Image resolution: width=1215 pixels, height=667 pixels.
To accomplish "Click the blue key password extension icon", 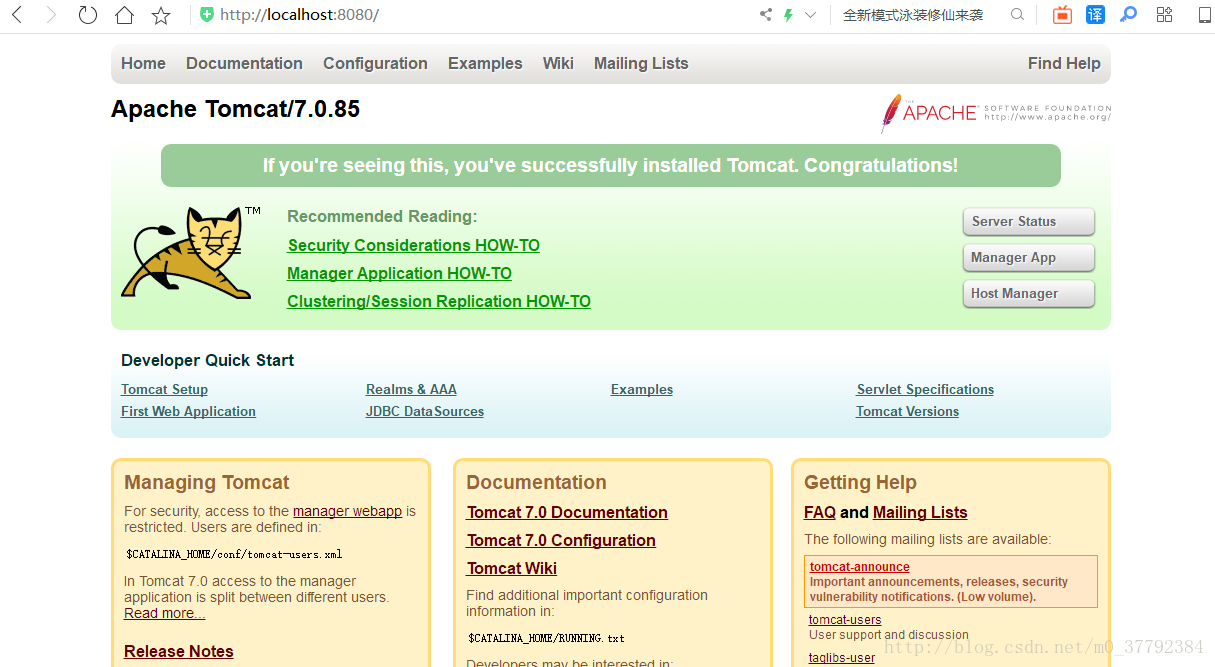I will pyautogui.click(x=1128, y=15).
